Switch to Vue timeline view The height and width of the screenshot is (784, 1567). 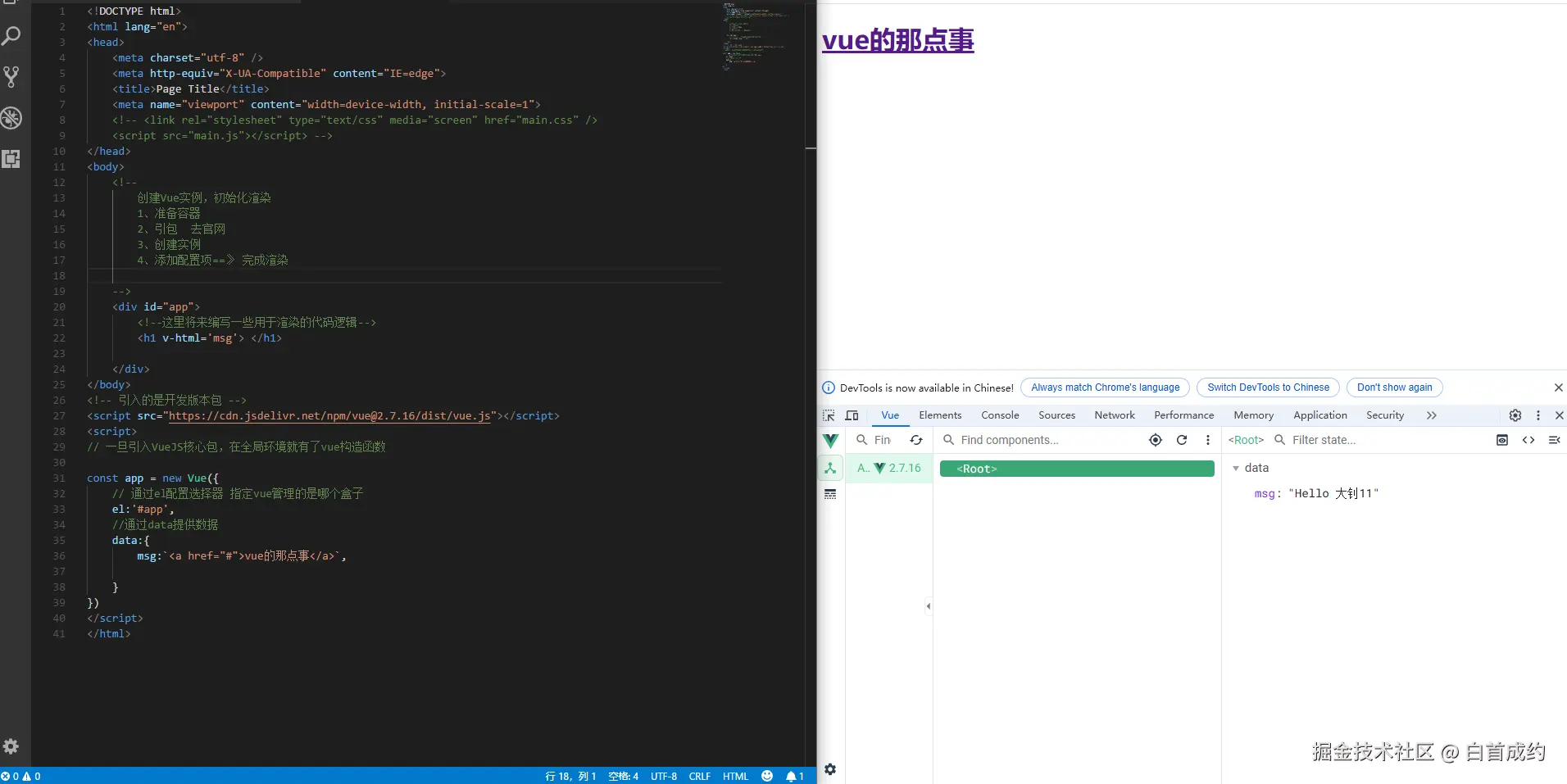830,494
